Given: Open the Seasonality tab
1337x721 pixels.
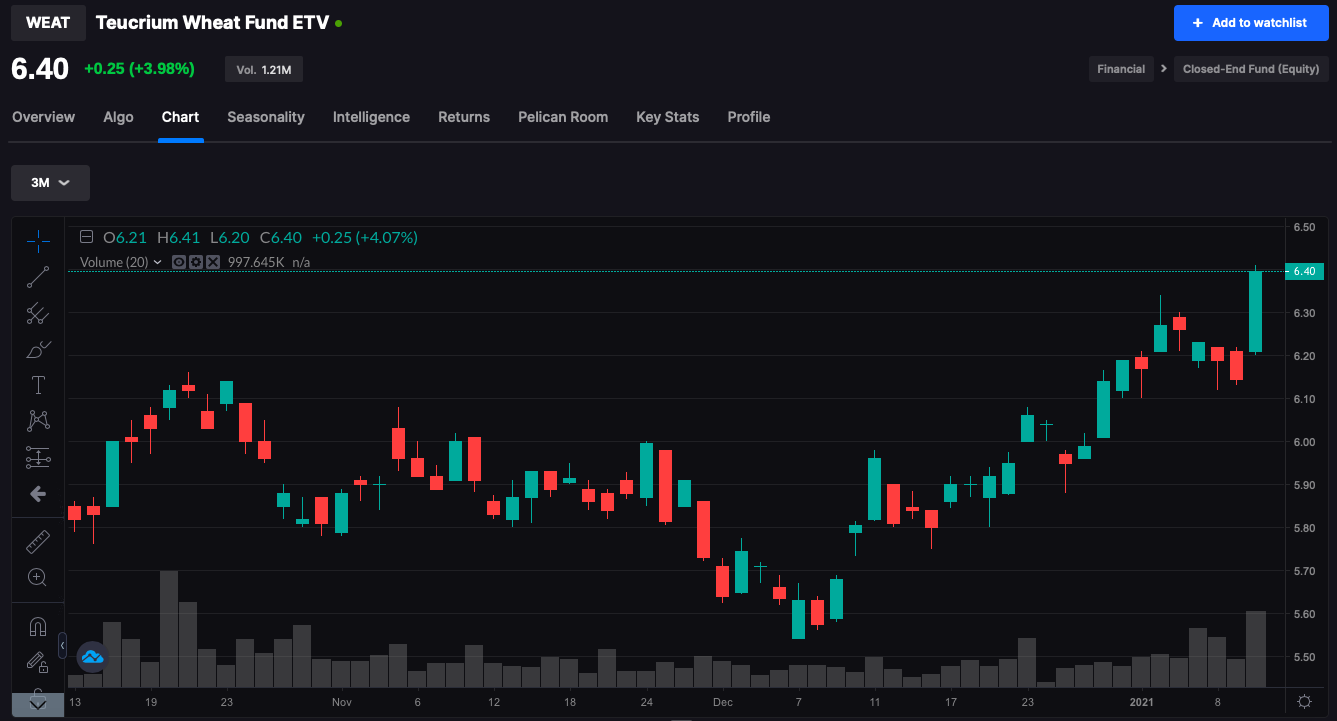Looking at the screenshot, I should pyautogui.click(x=266, y=117).
